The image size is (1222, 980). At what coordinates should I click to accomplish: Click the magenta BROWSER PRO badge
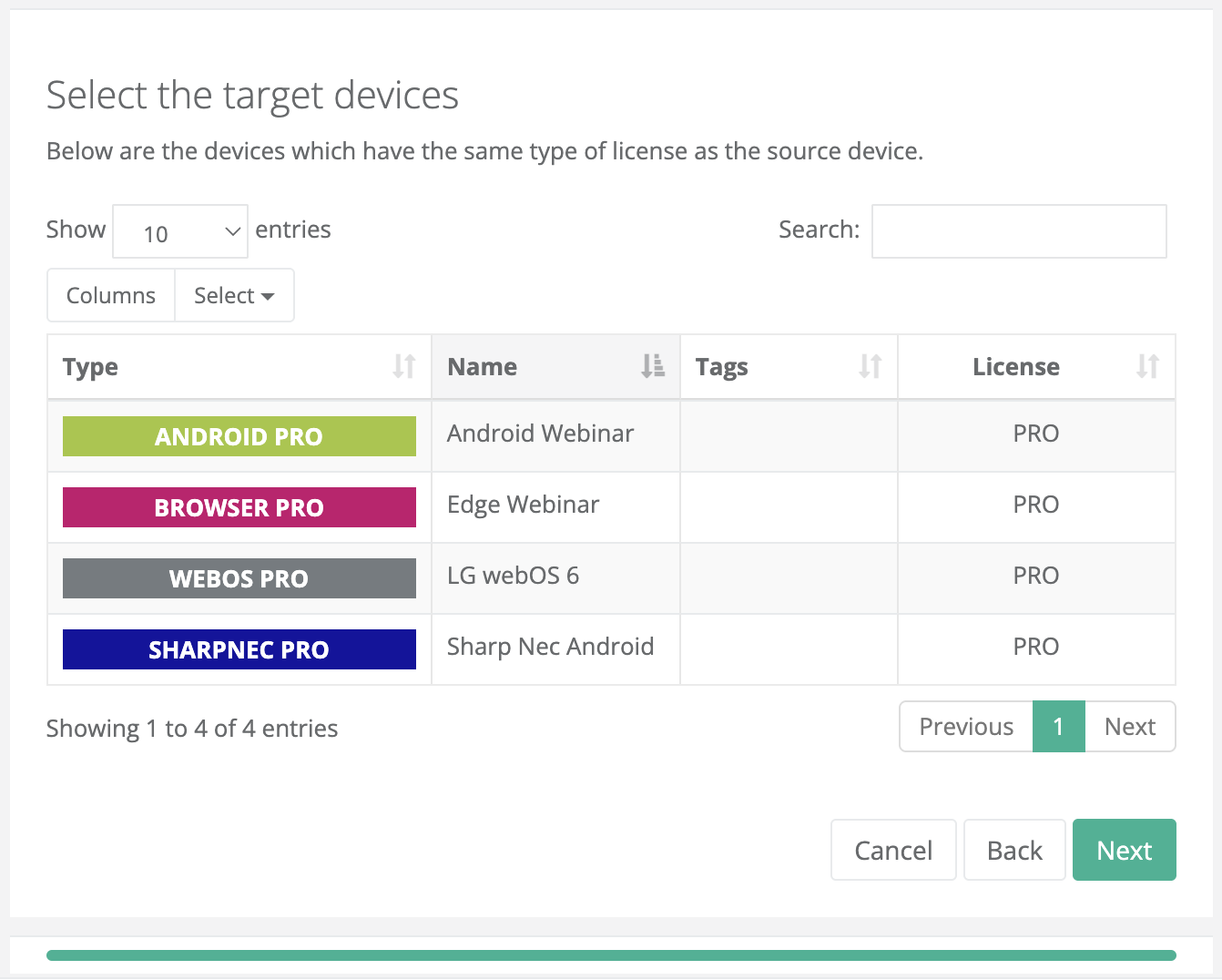[239, 507]
